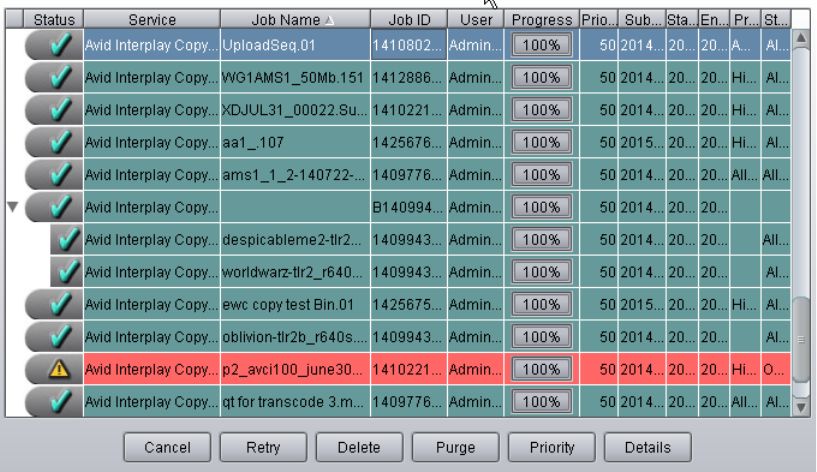Click Job ID cell 1425676...
This screenshot has width=817, height=472.
pos(409,142)
